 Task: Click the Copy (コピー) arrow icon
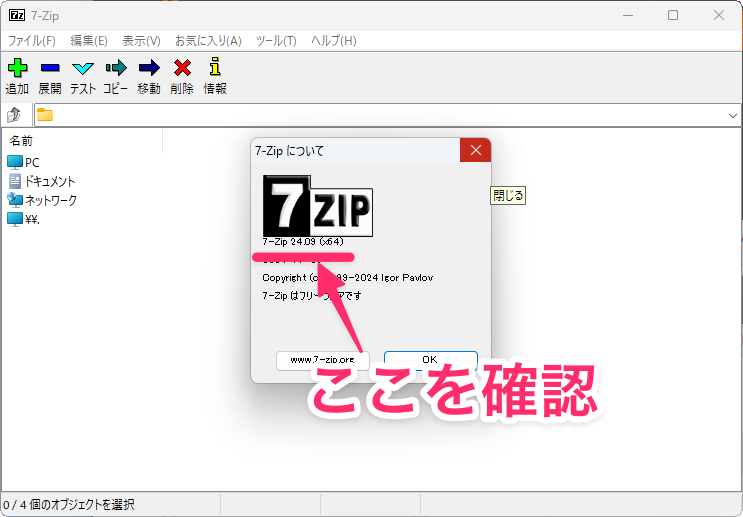pos(116,69)
